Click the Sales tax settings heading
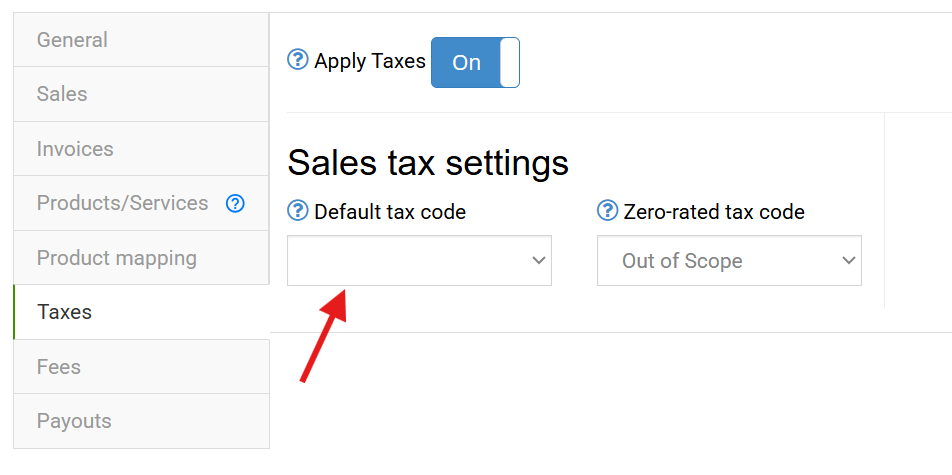Screen dimensions: 952x475 click(x=428, y=162)
